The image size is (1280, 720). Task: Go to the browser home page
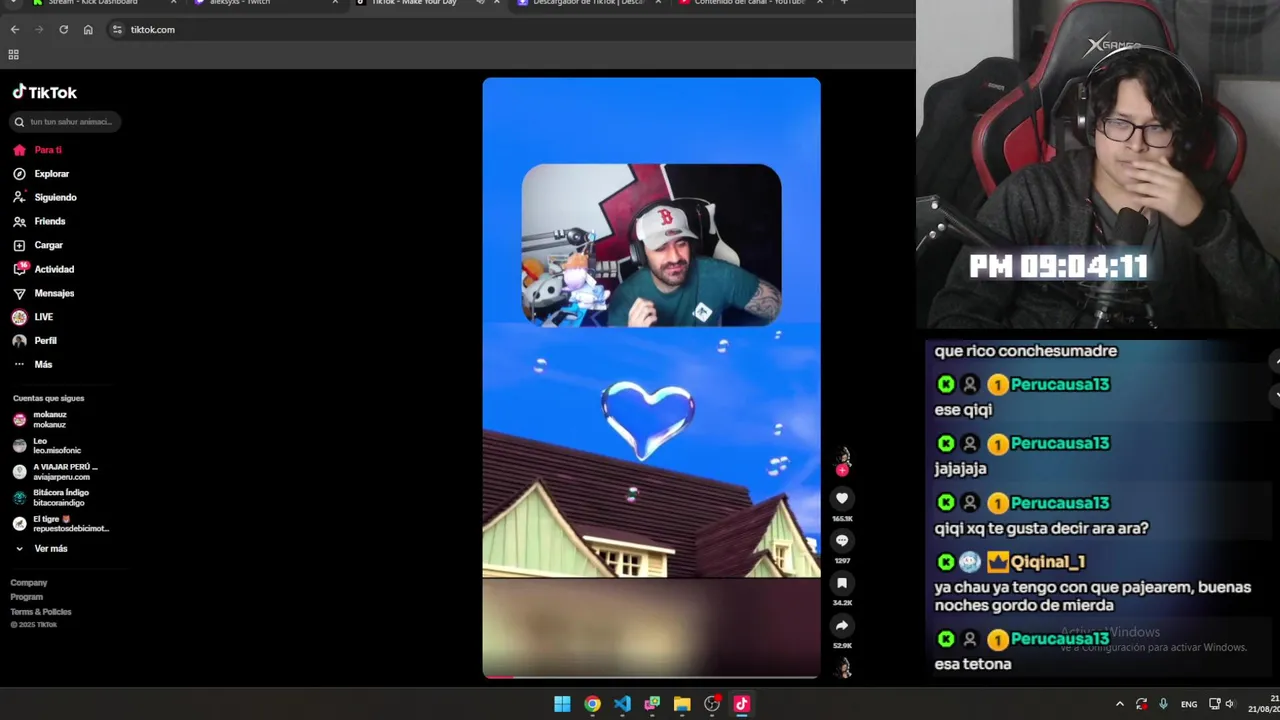click(x=88, y=30)
